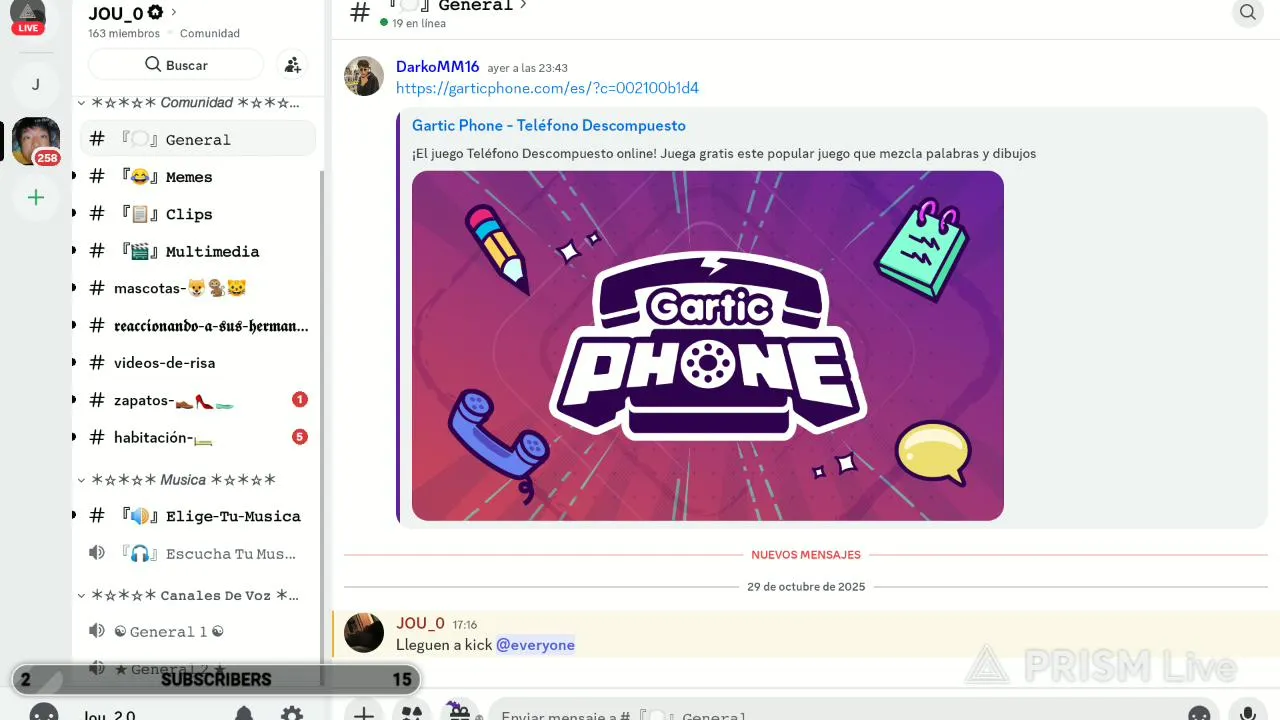The height and width of the screenshot is (720, 1280).
Task: Click the plus attachment icon in message bar
Action: coord(364,714)
